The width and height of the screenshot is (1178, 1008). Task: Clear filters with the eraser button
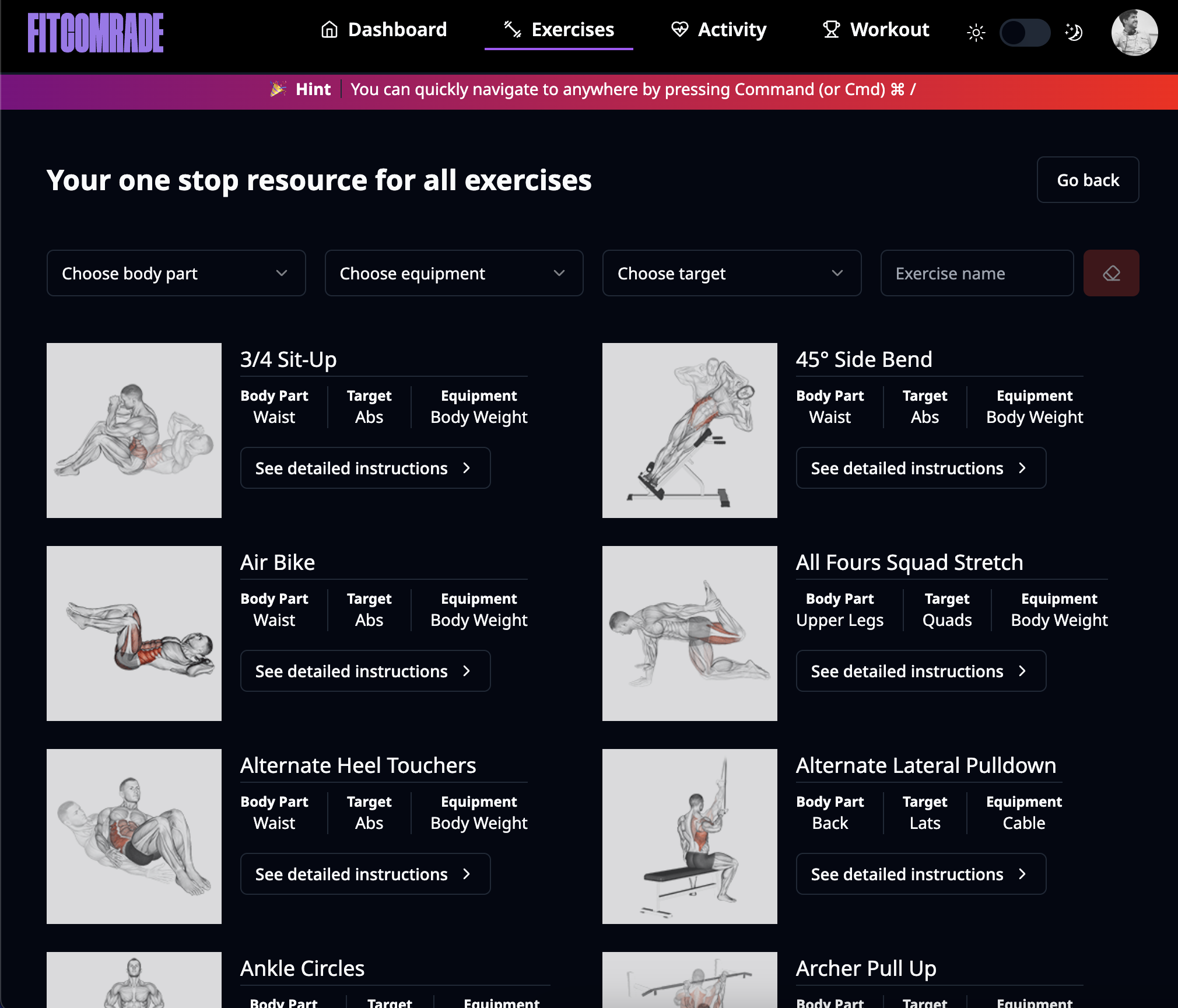(1111, 273)
